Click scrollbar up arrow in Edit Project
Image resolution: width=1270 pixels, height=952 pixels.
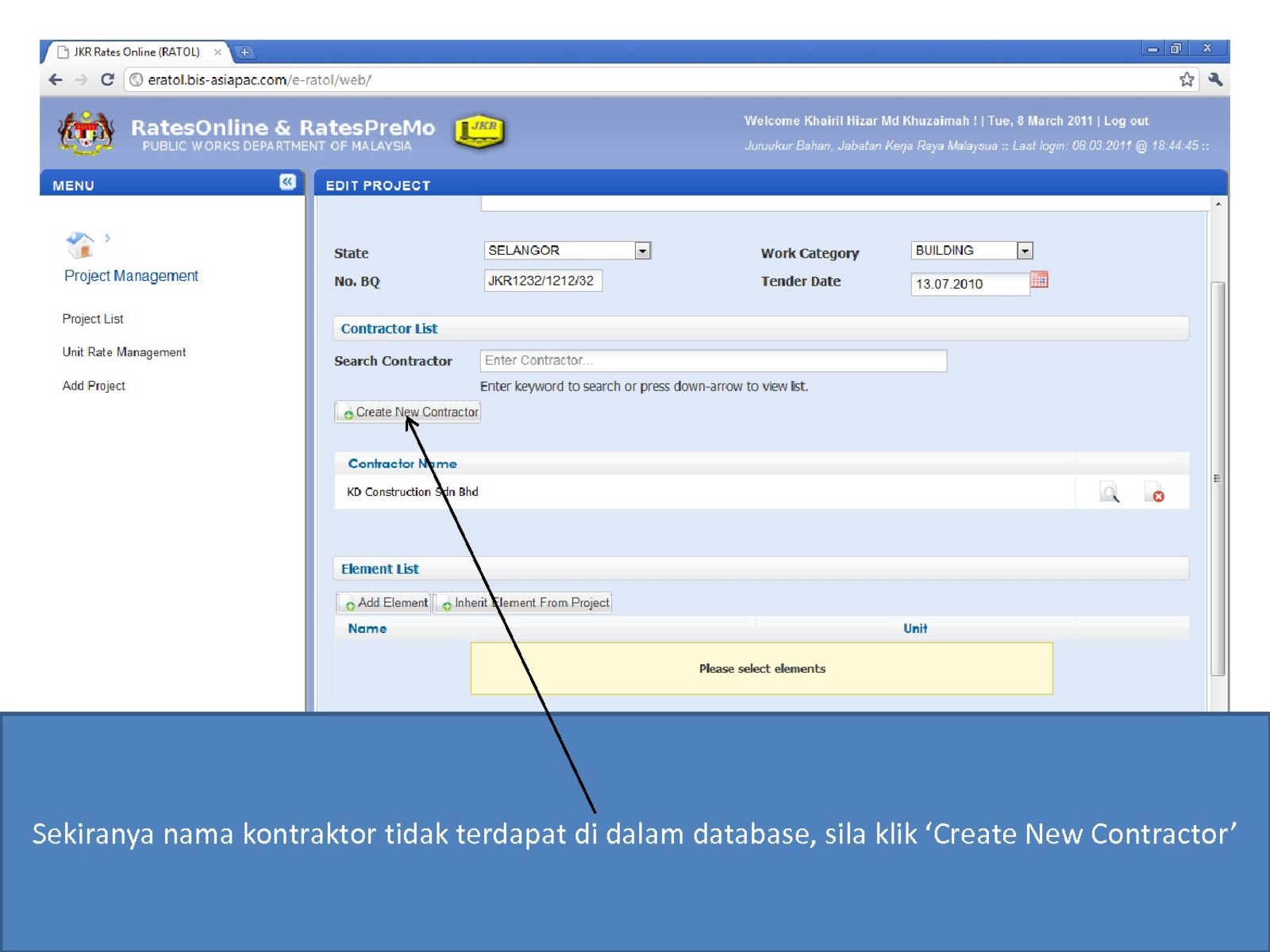[x=1218, y=205]
